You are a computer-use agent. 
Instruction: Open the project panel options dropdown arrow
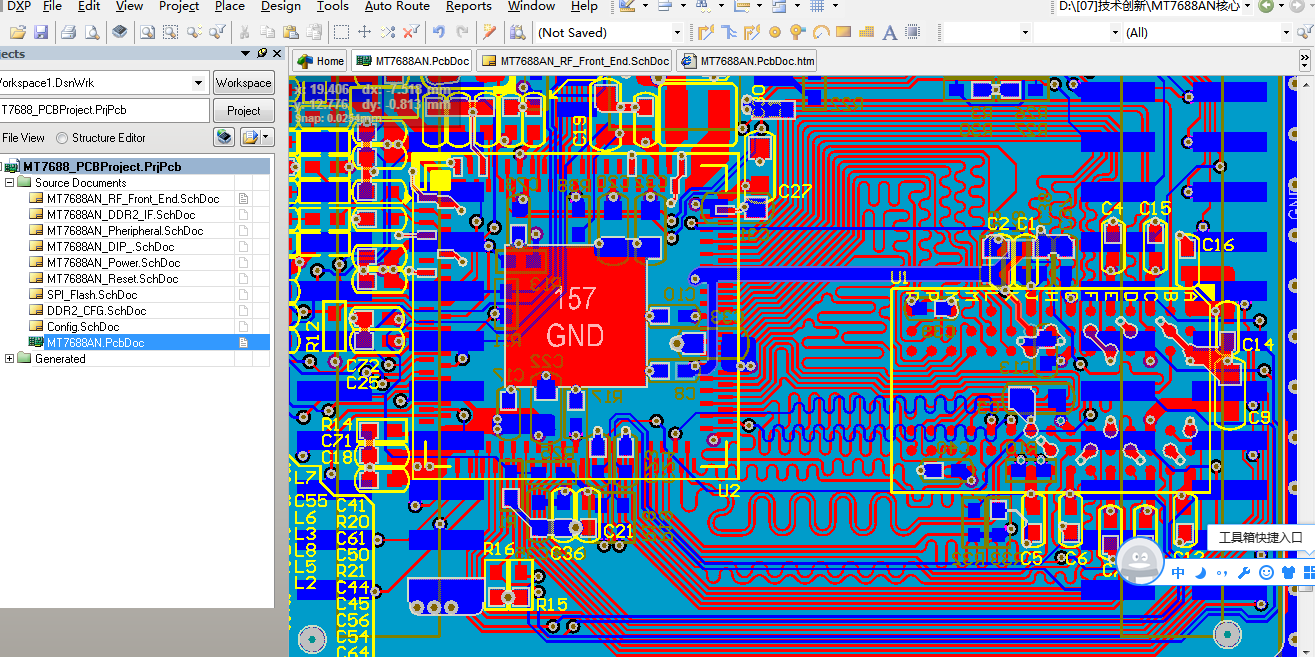tap(266, 137)
